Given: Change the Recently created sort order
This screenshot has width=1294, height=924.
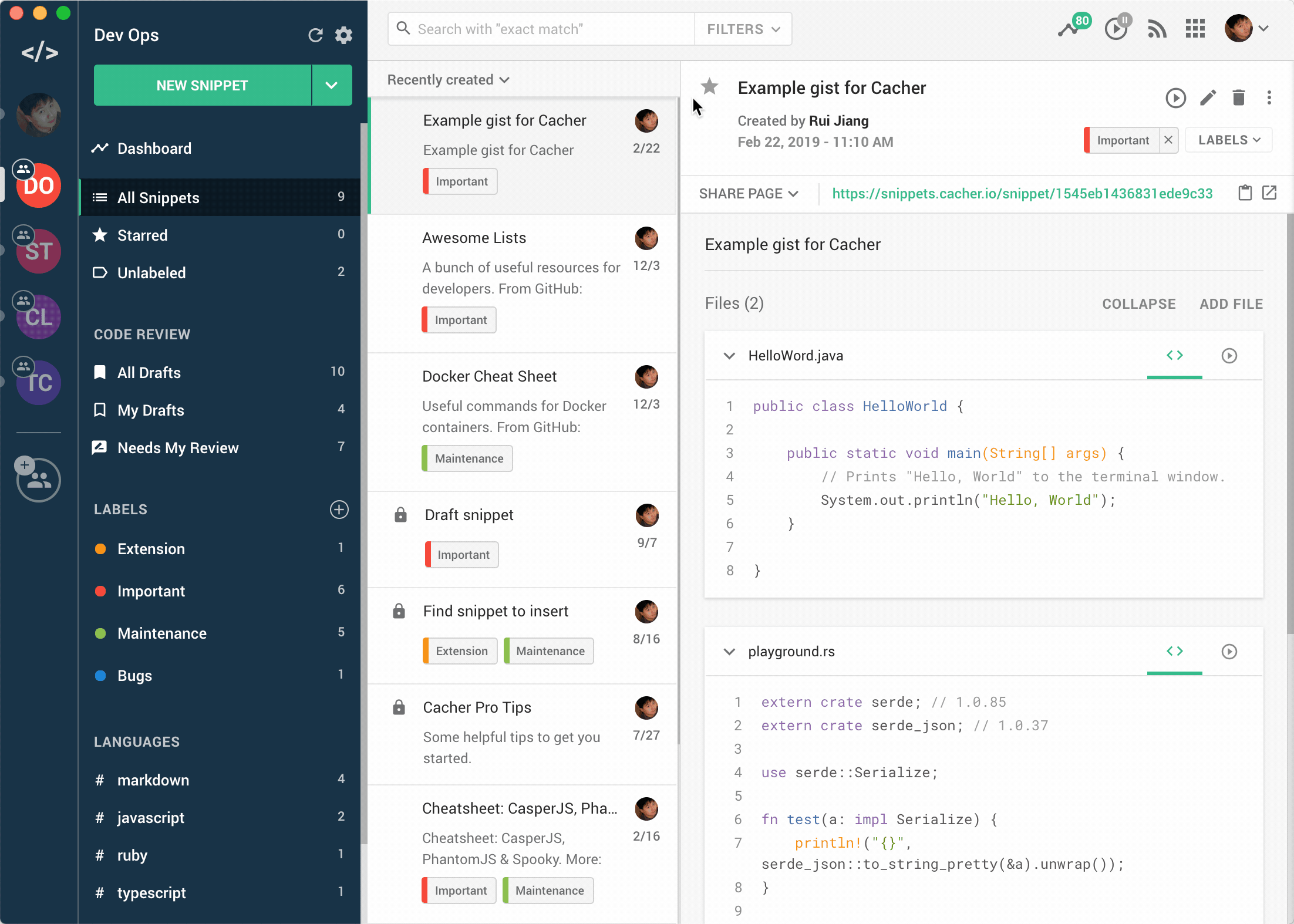Looking at the screenshot, I should click(448, 80).
